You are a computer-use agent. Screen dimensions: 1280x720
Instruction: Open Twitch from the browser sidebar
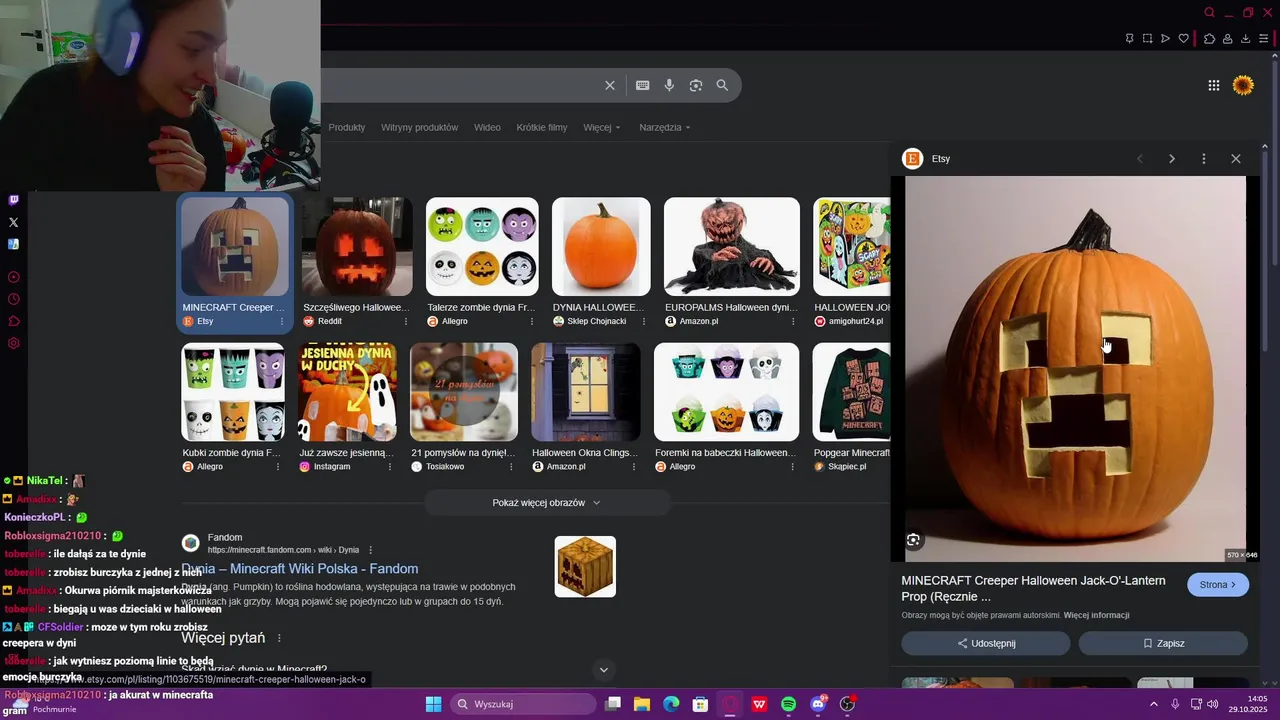pos(13,200)
